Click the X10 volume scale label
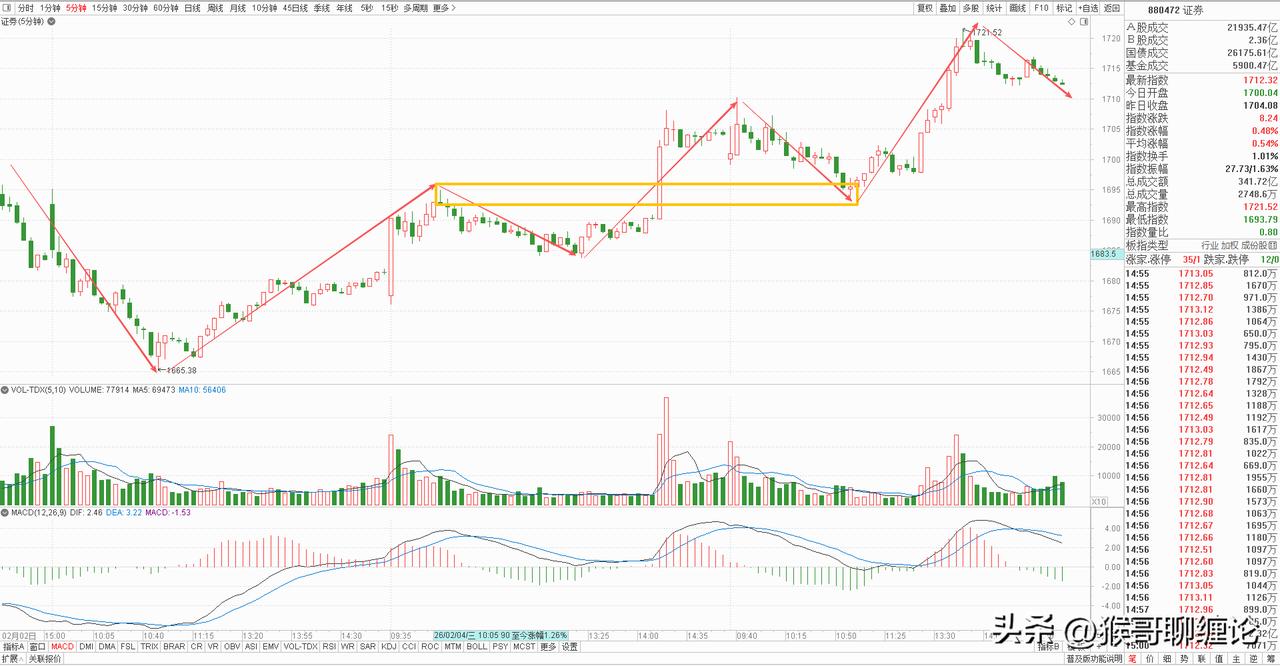The width and height of the screenshot is (1280, 666). coord(1100,502)
